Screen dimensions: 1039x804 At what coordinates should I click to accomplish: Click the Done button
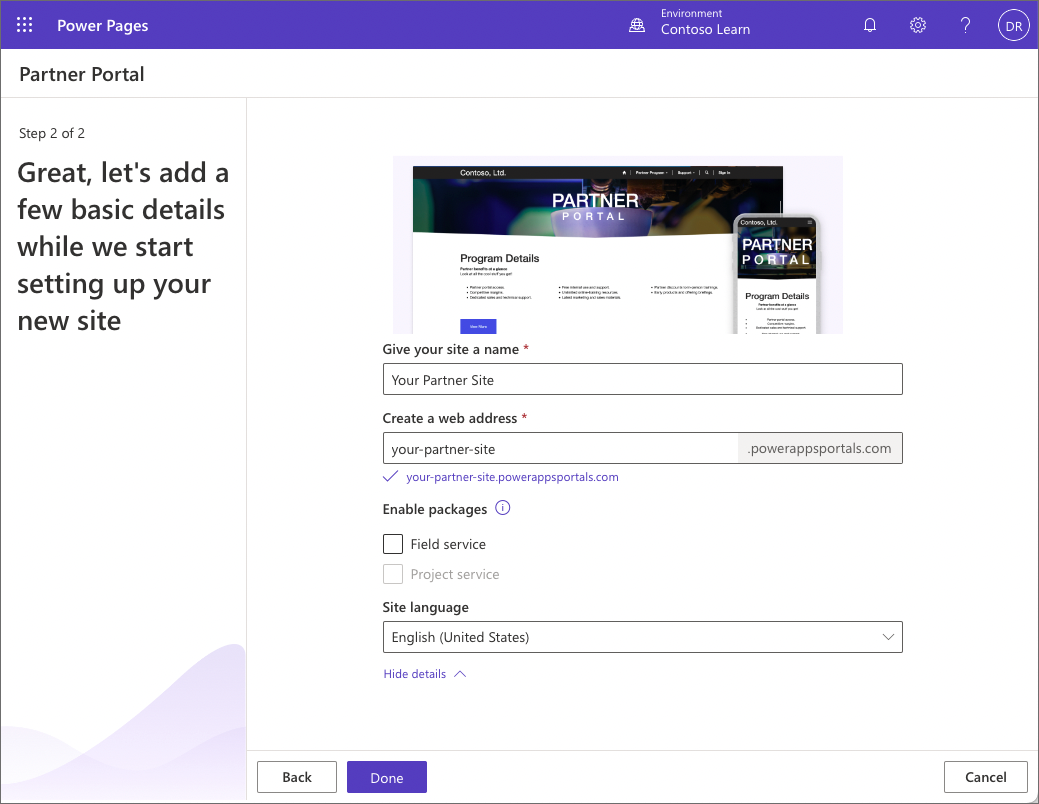click(387, 777)
